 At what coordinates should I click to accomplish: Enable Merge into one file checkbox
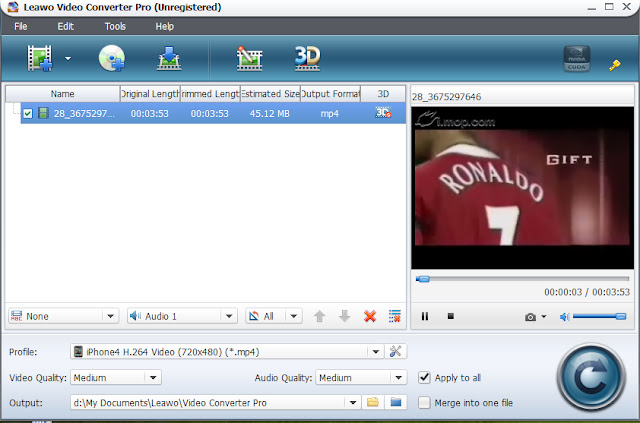tap(424, 403)
